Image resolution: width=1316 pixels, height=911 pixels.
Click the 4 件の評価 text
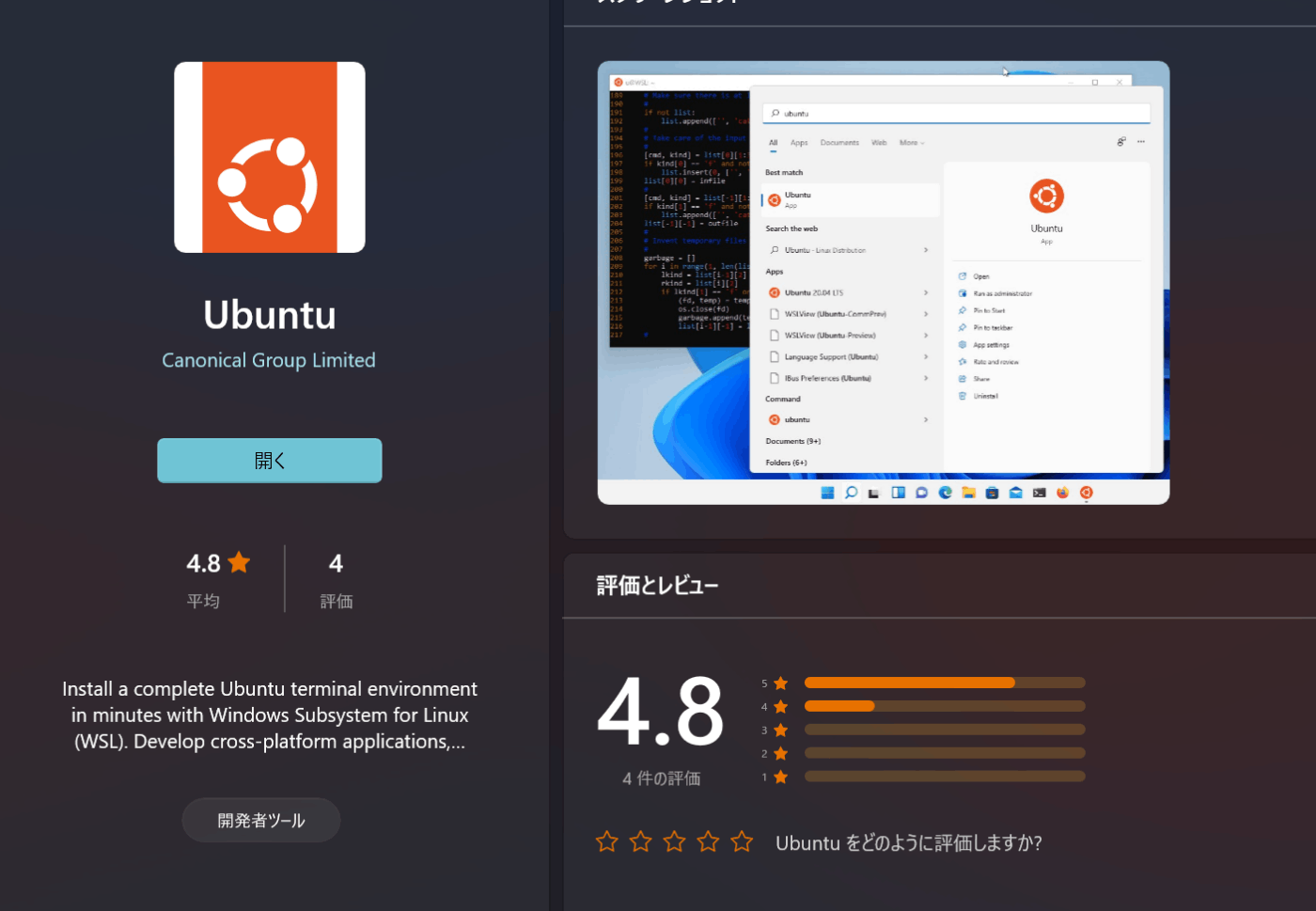click(661, 778)
